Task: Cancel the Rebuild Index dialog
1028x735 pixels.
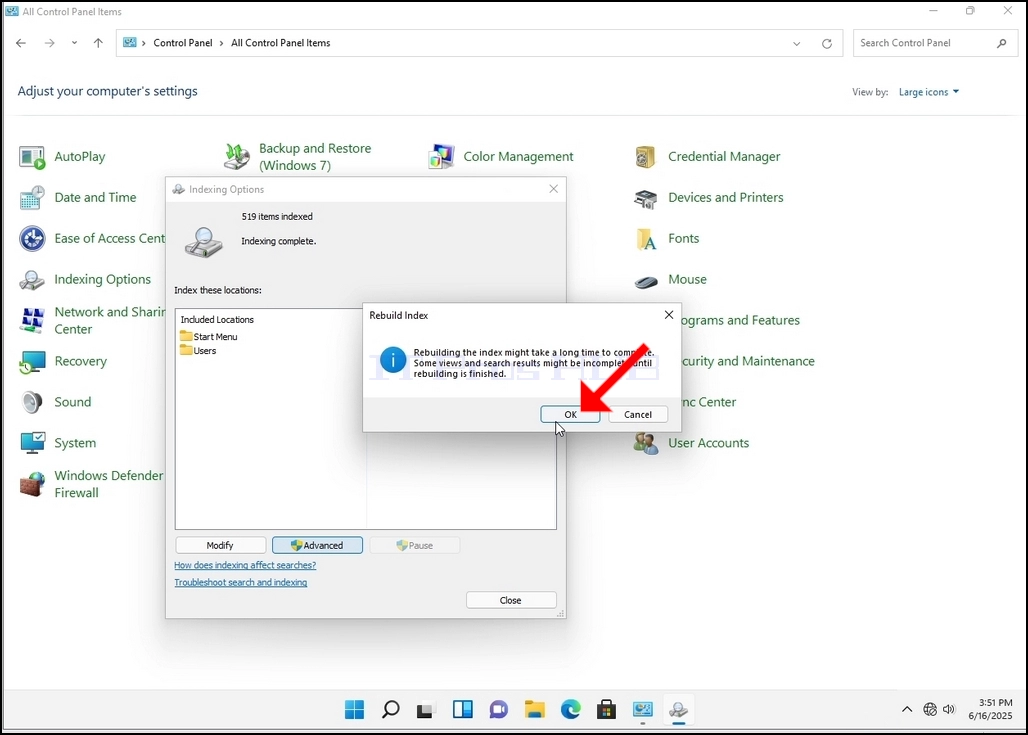Action: click(638, 414)
